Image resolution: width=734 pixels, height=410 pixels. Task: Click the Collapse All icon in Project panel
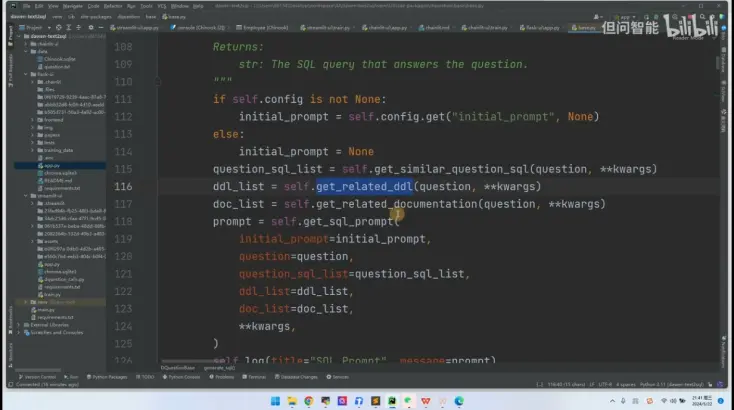pos(78,28)
